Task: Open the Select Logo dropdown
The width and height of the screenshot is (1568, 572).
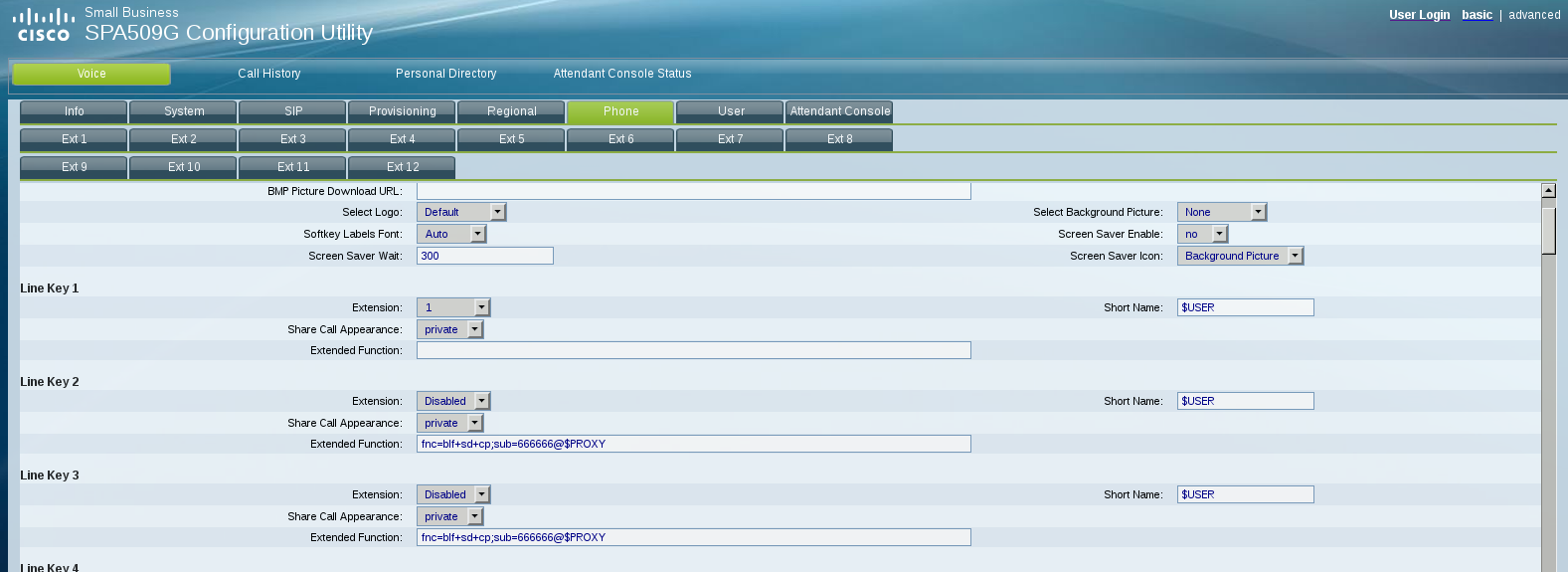Action: coord(461,212)
